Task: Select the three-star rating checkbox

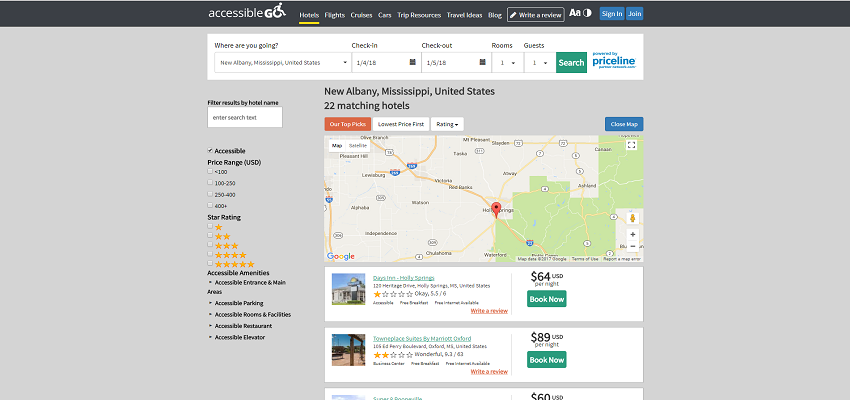Action: pyautogui.click(x=210, y=244)
